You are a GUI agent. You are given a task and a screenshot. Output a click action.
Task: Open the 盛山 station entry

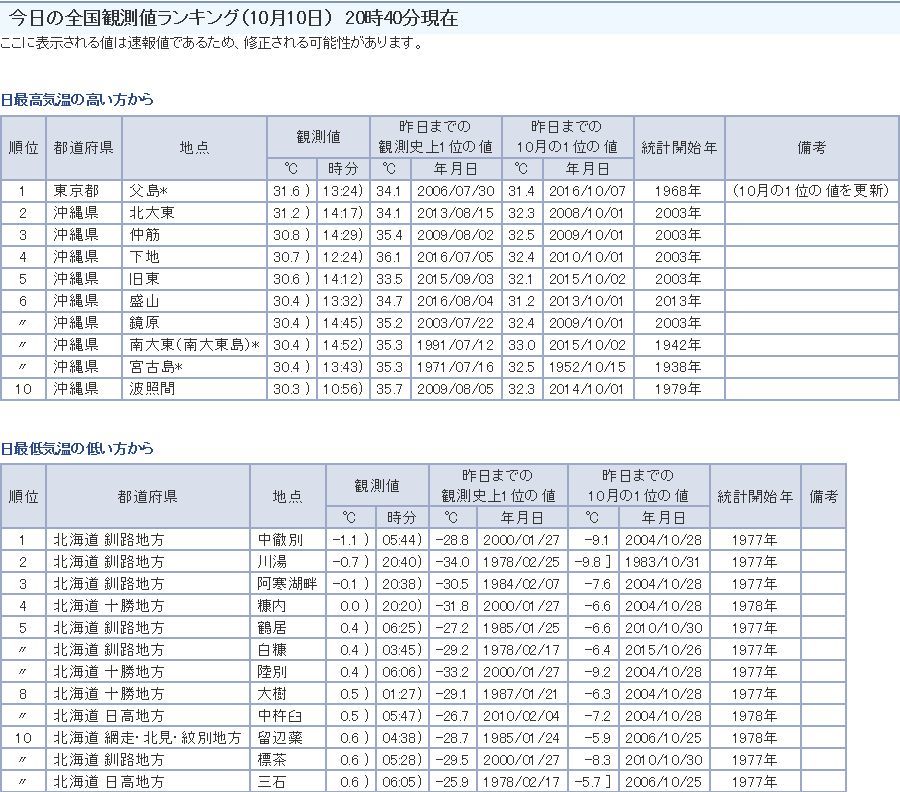pyautogui.click(x=145, y=300)
